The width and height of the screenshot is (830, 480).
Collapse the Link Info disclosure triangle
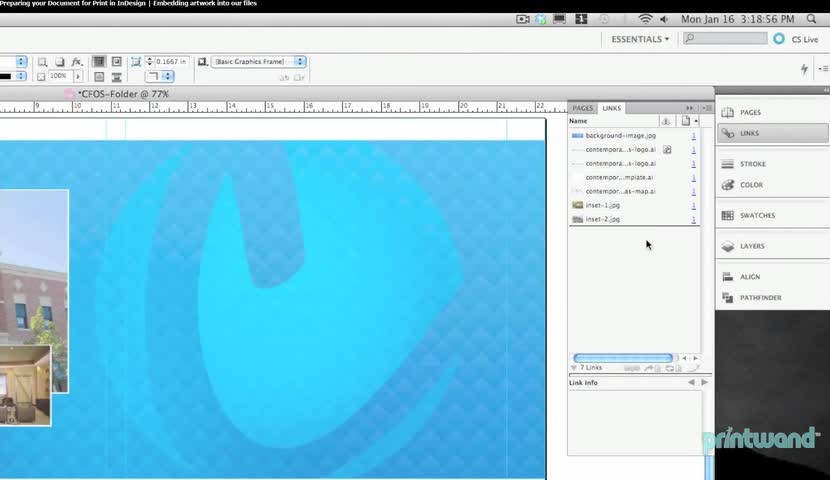point(574,367)
